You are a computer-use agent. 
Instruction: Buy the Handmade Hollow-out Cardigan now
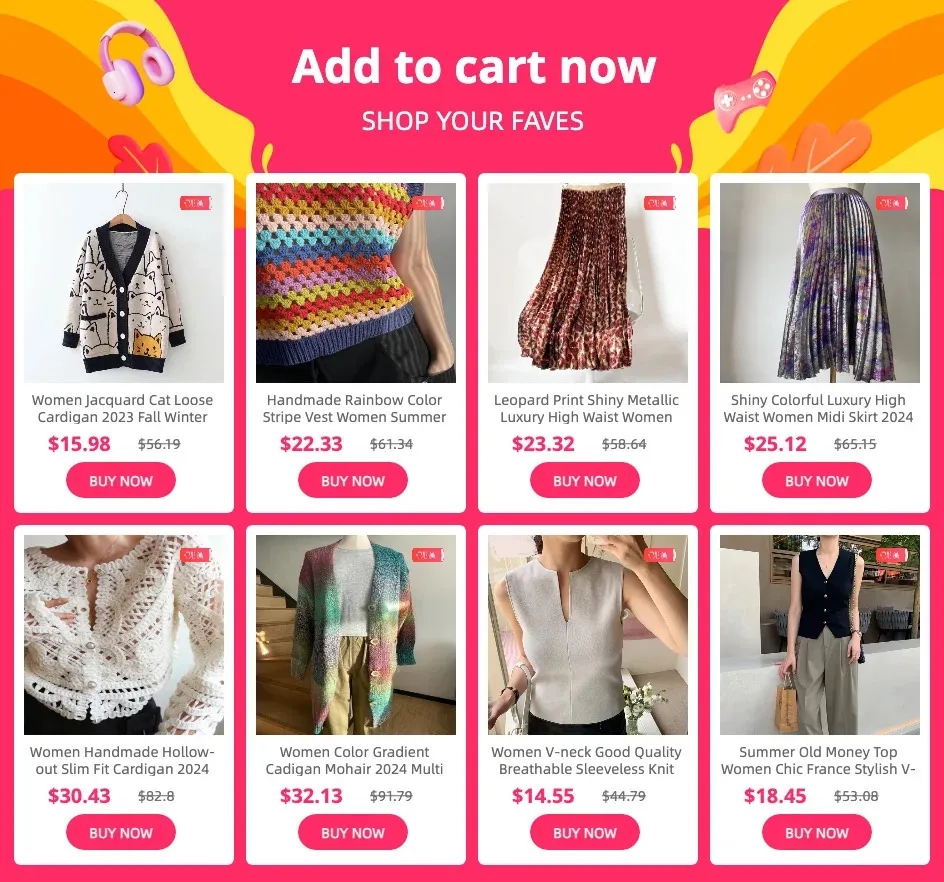click(121, 833)
